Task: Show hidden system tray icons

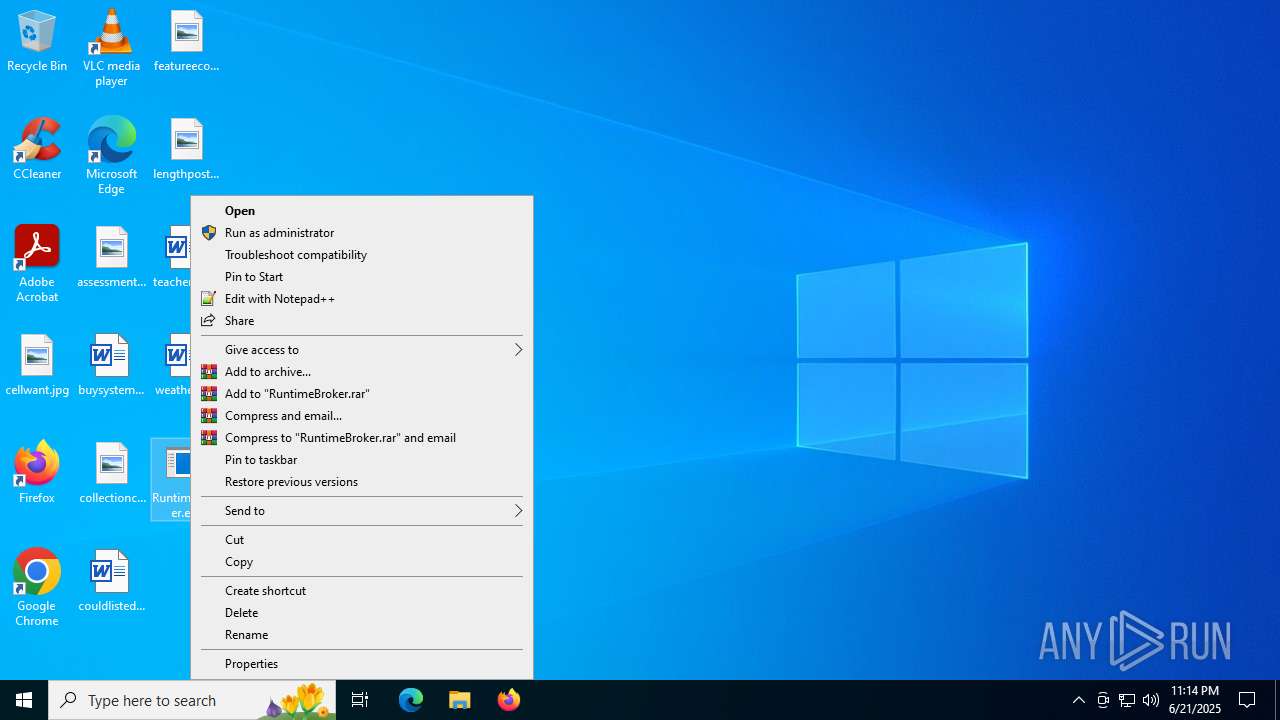Action: [1079, 700]
